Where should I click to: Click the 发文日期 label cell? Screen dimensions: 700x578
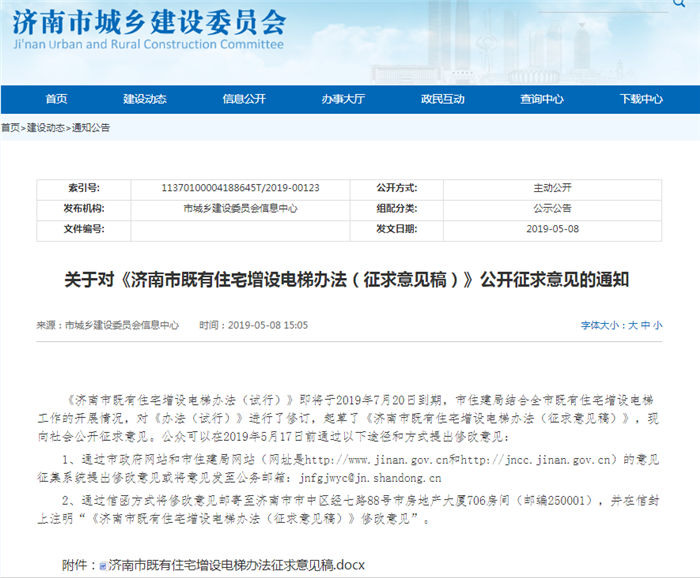397,229
